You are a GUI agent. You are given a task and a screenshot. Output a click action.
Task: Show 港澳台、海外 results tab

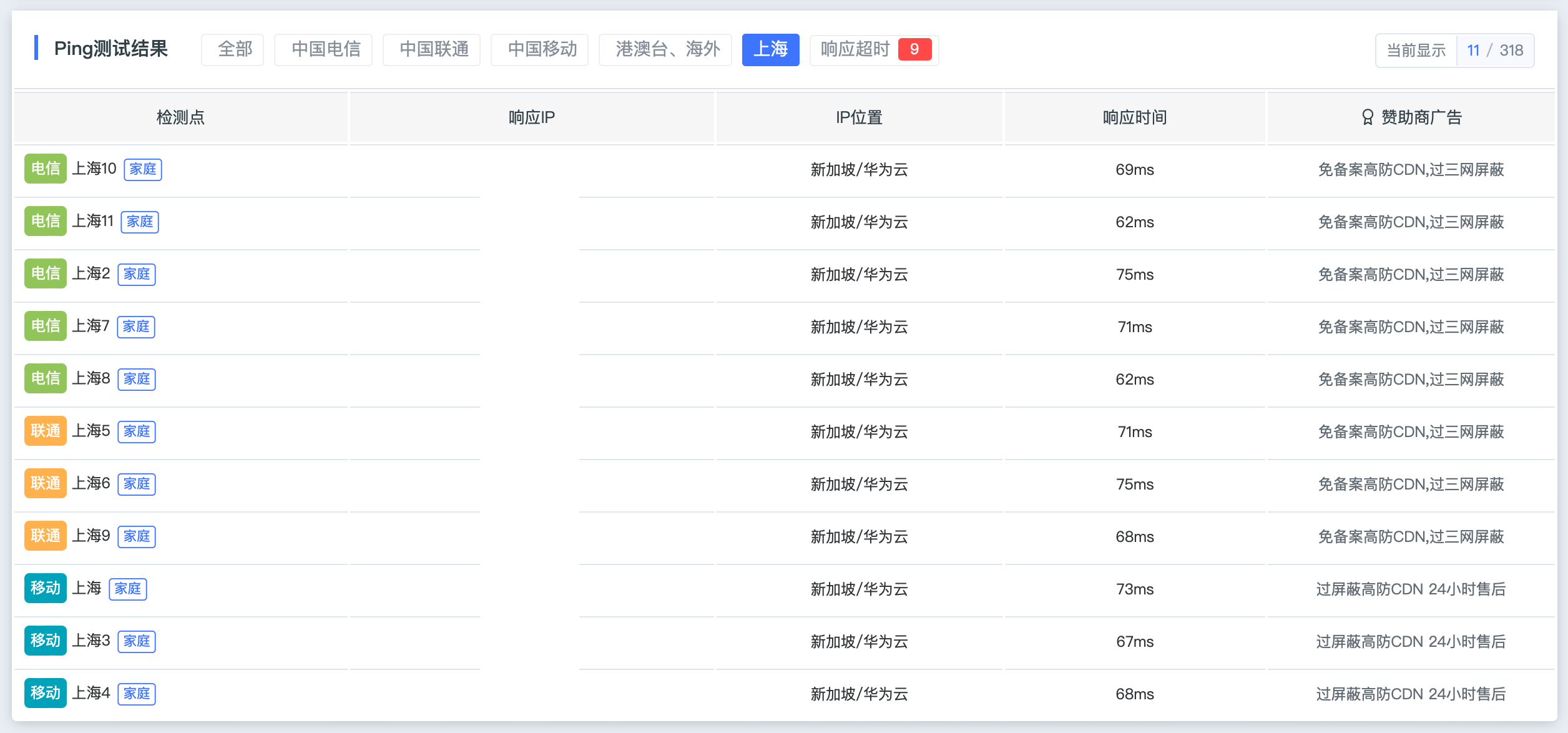click(x=665, y=49)
